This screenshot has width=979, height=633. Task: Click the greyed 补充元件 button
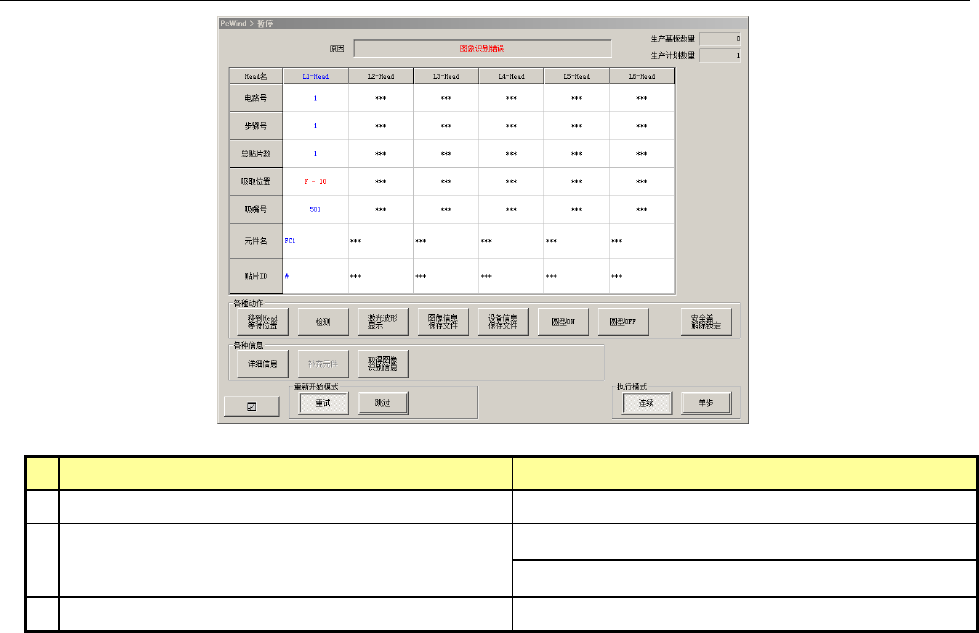323,364
